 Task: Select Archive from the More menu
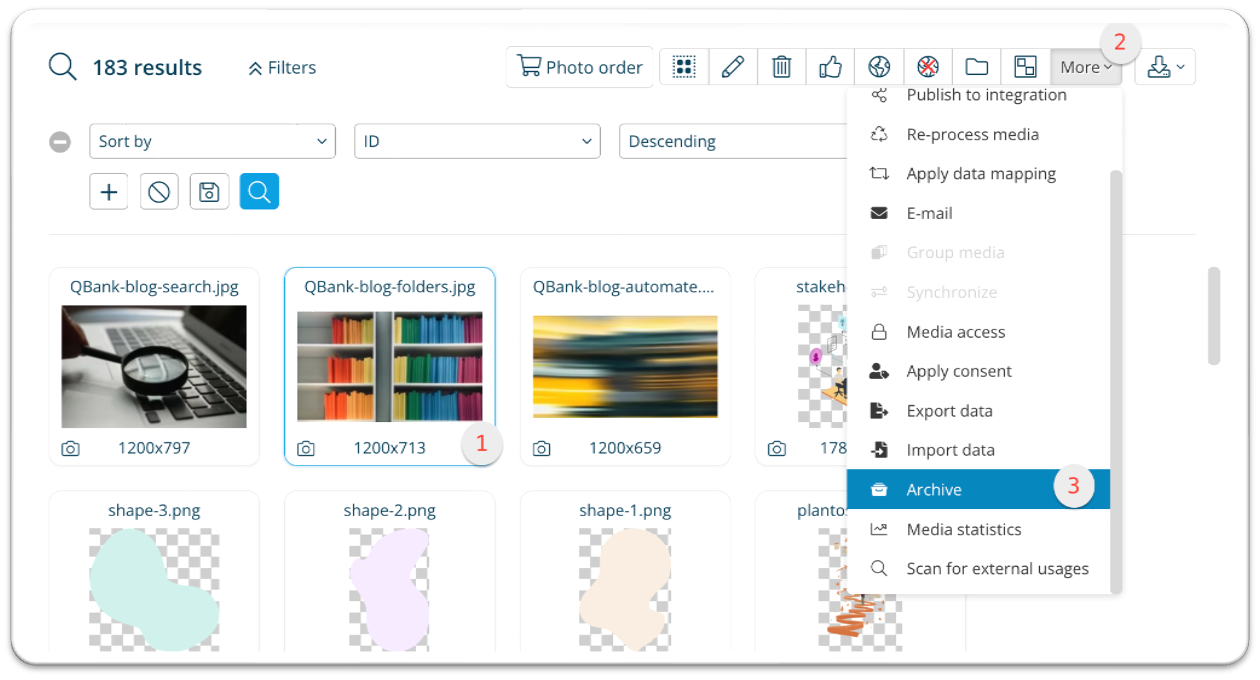pos(934,489)
